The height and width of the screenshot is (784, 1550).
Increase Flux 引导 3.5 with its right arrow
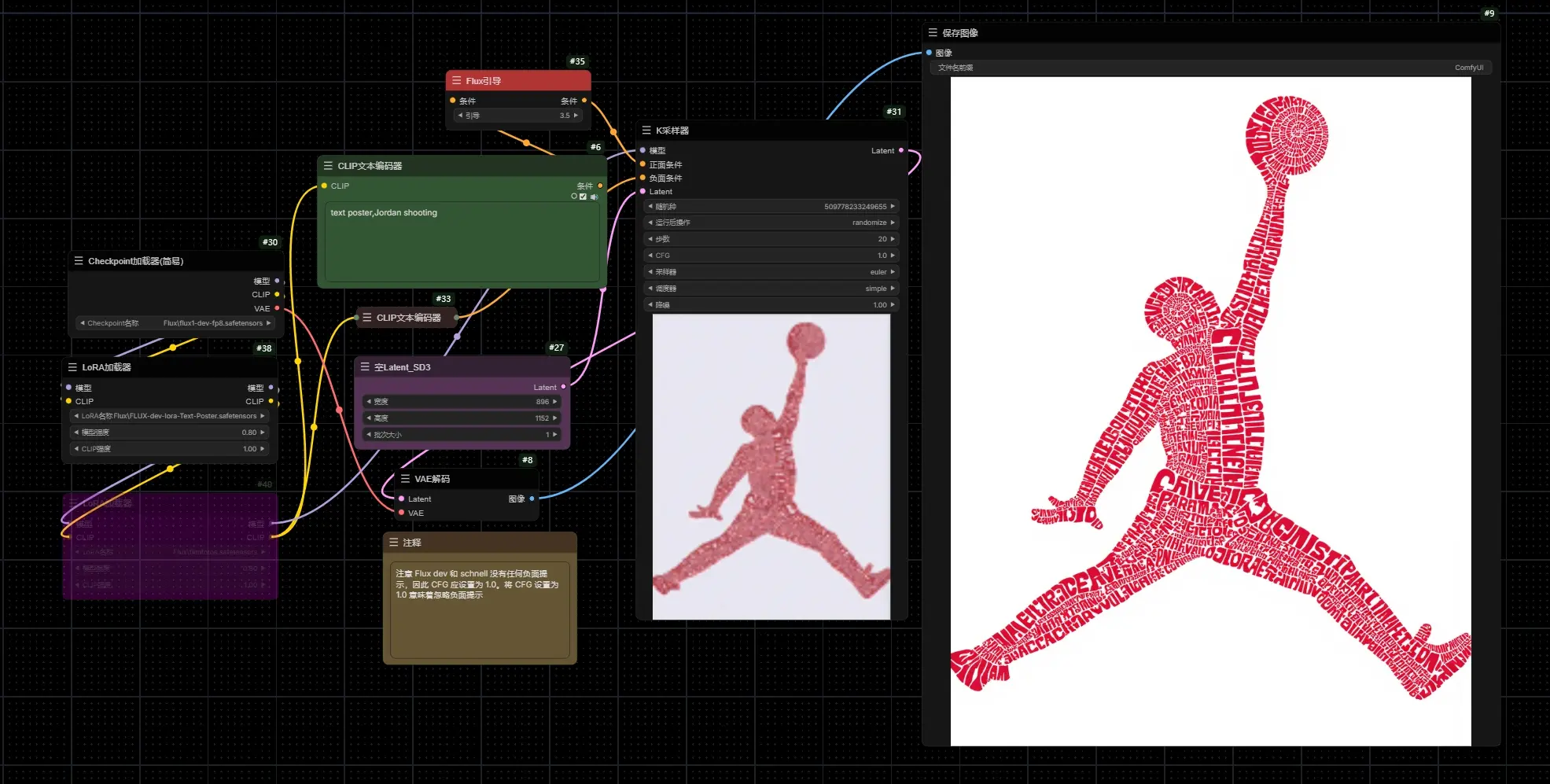pos(576,116)
